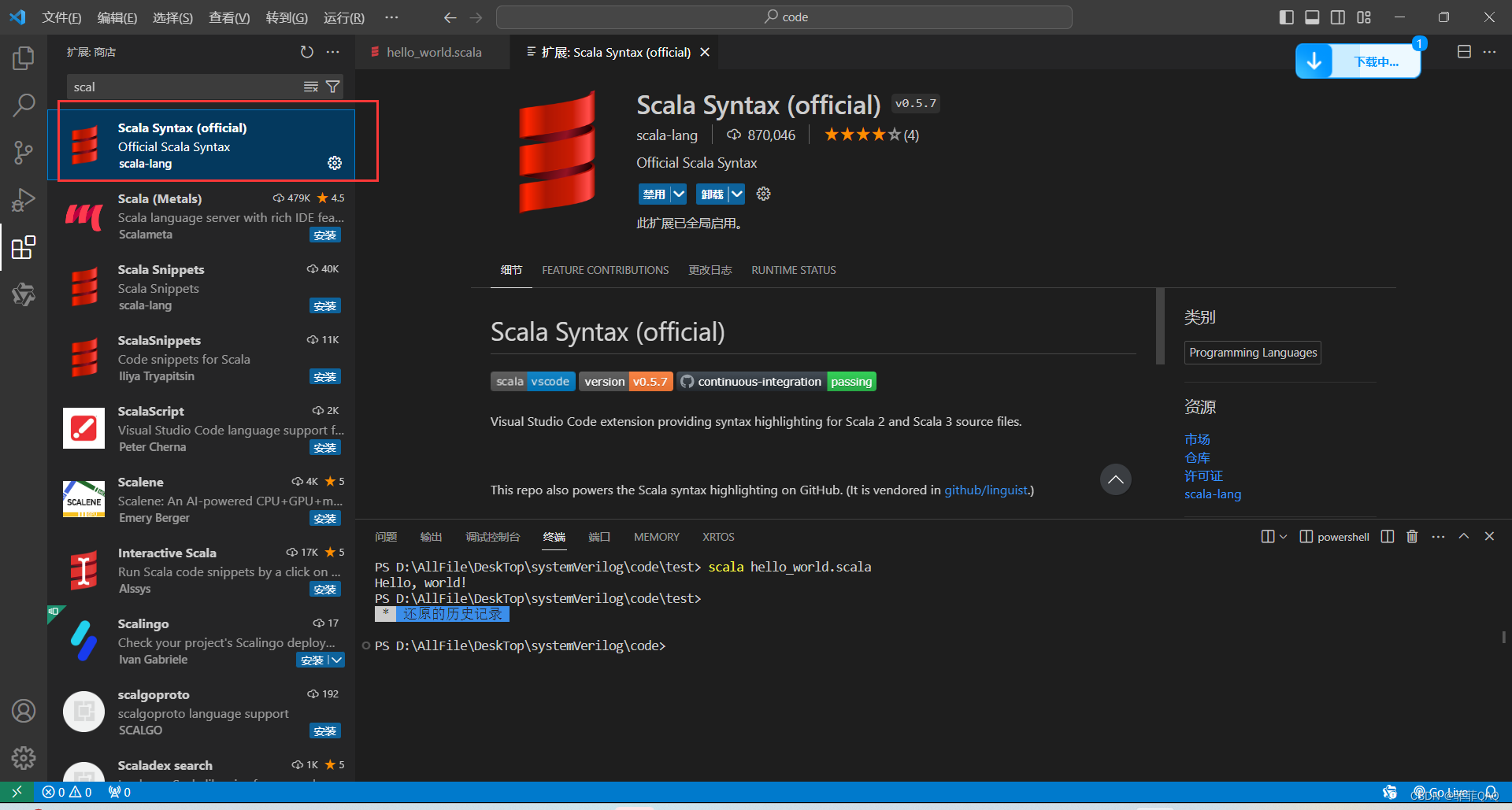
Task: Open Source Control view
Action: 24,152
